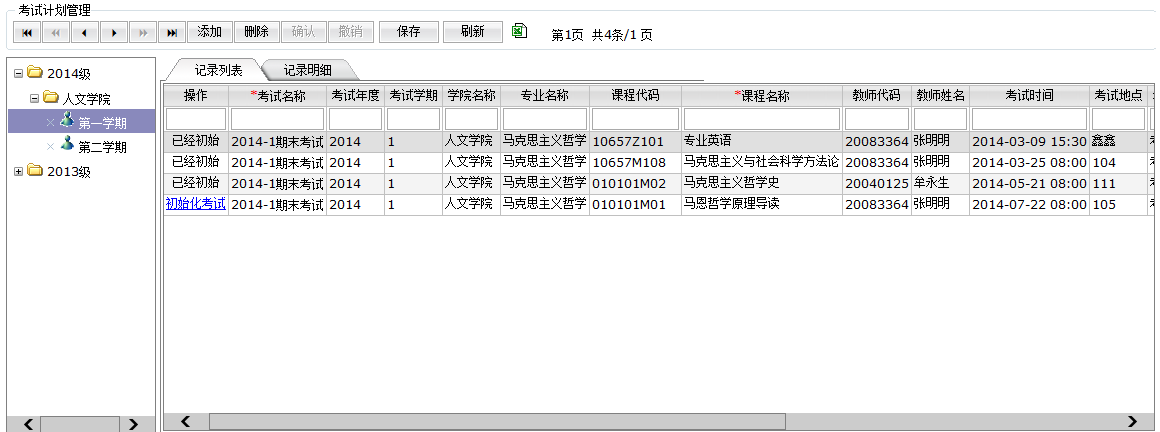Switch to the 记录明细 tab

click(307, 70)
